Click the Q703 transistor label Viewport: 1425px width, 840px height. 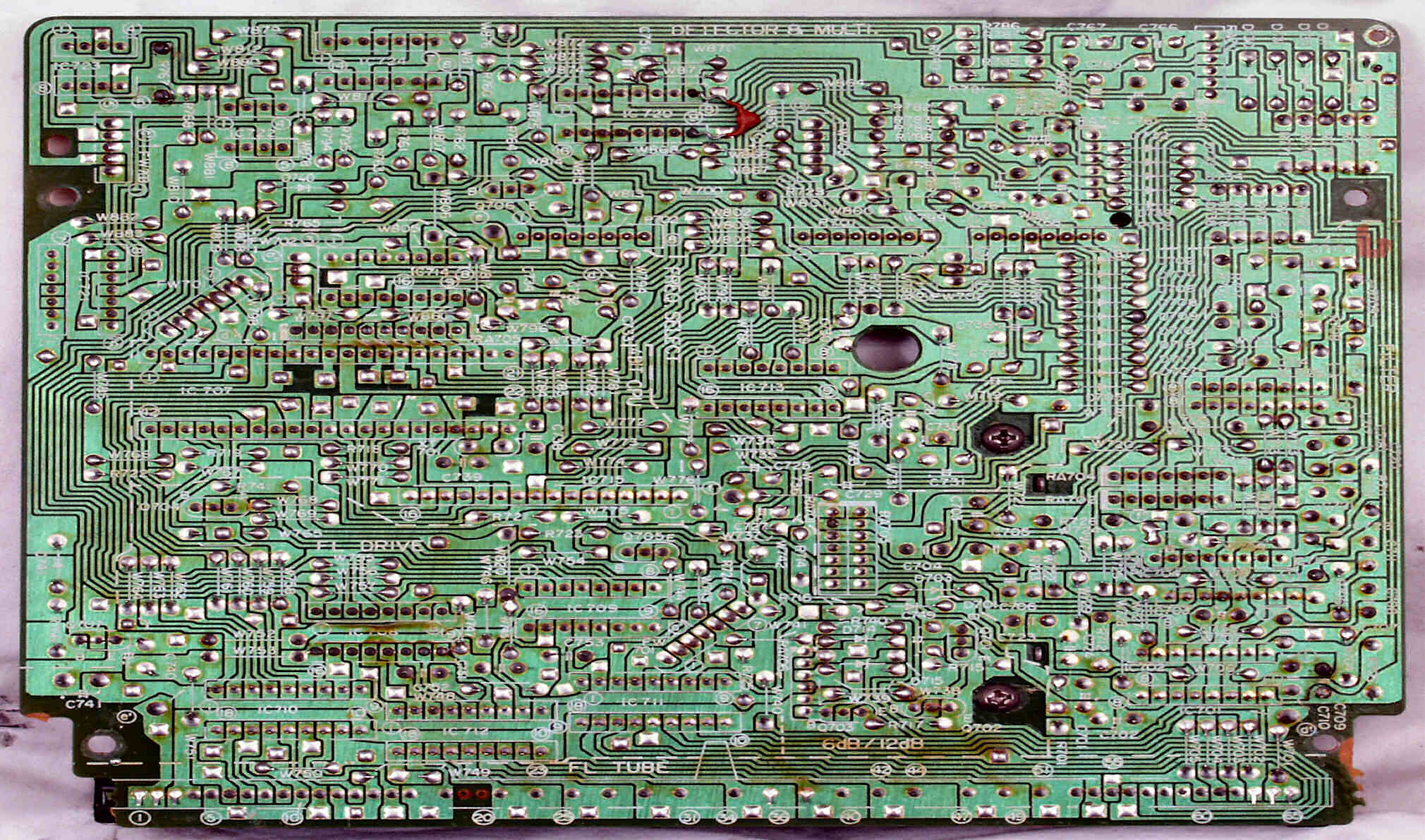836,726
